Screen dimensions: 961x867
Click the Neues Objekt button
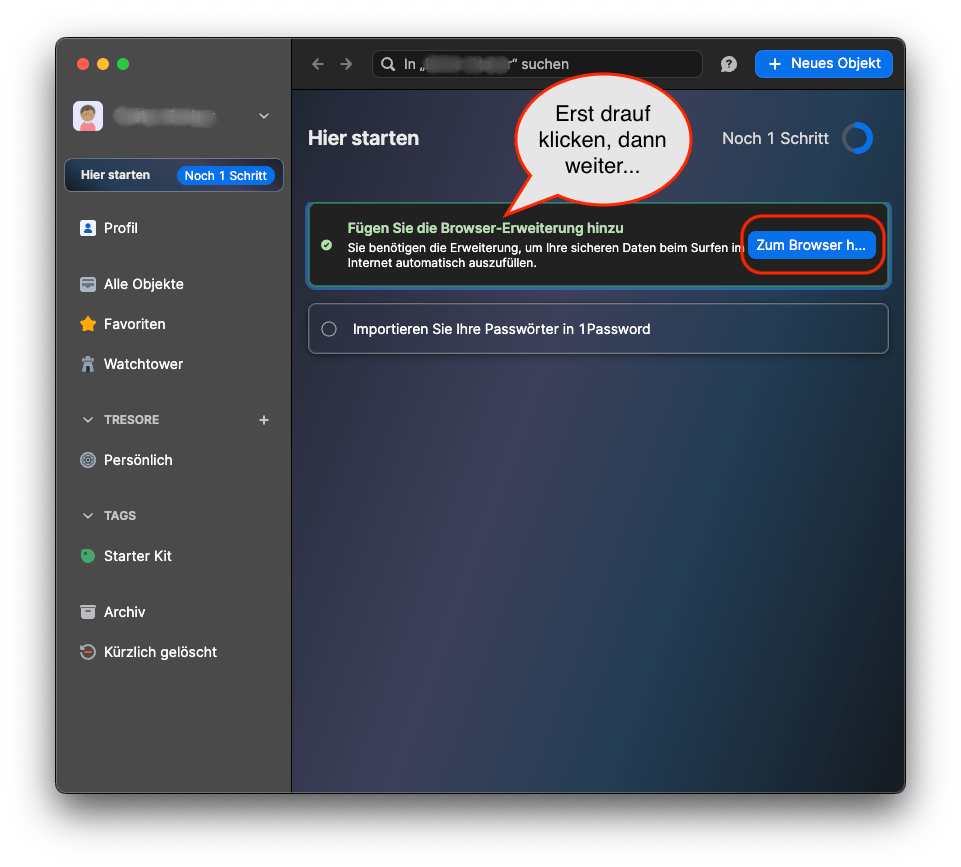tap(824, 64)
